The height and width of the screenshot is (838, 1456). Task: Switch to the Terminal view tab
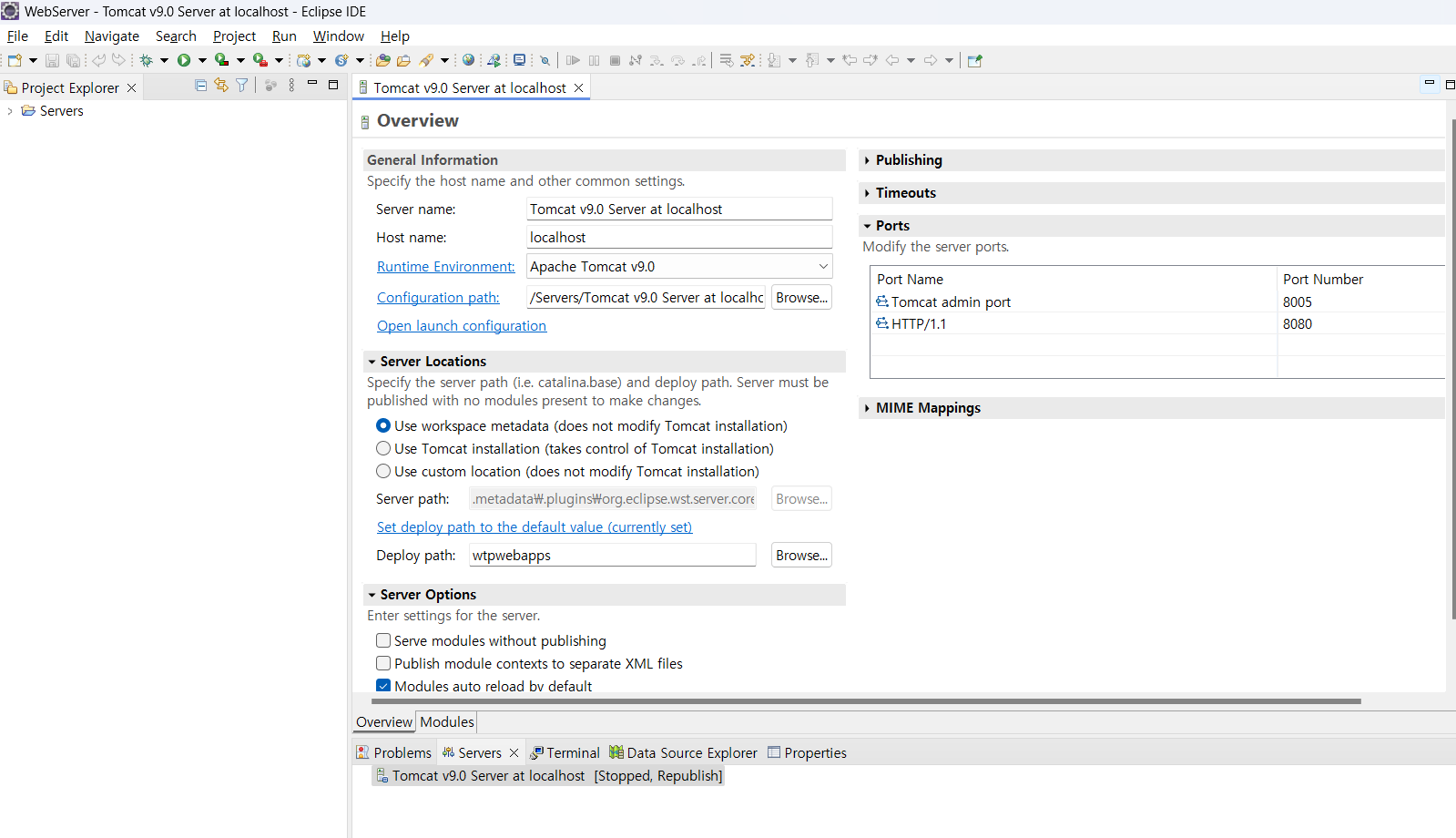click(x=565, y=752)
